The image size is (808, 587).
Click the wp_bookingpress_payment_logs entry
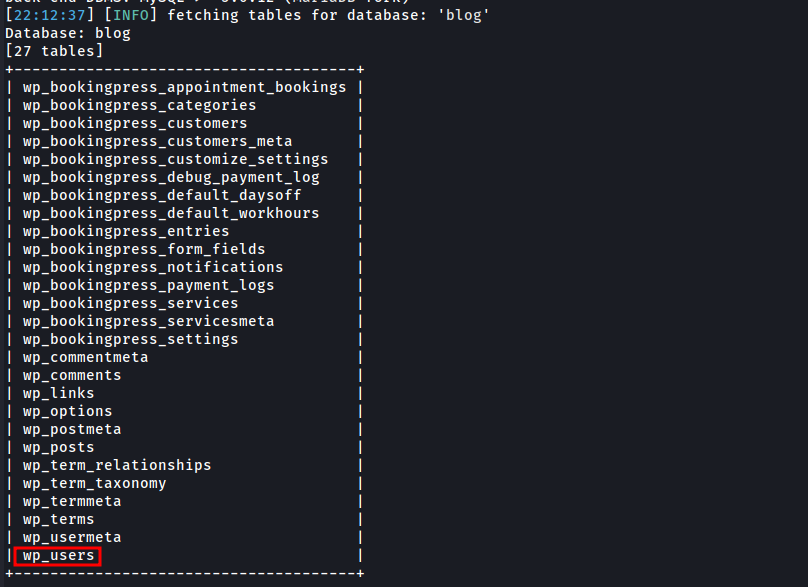(x=148, y=285)
